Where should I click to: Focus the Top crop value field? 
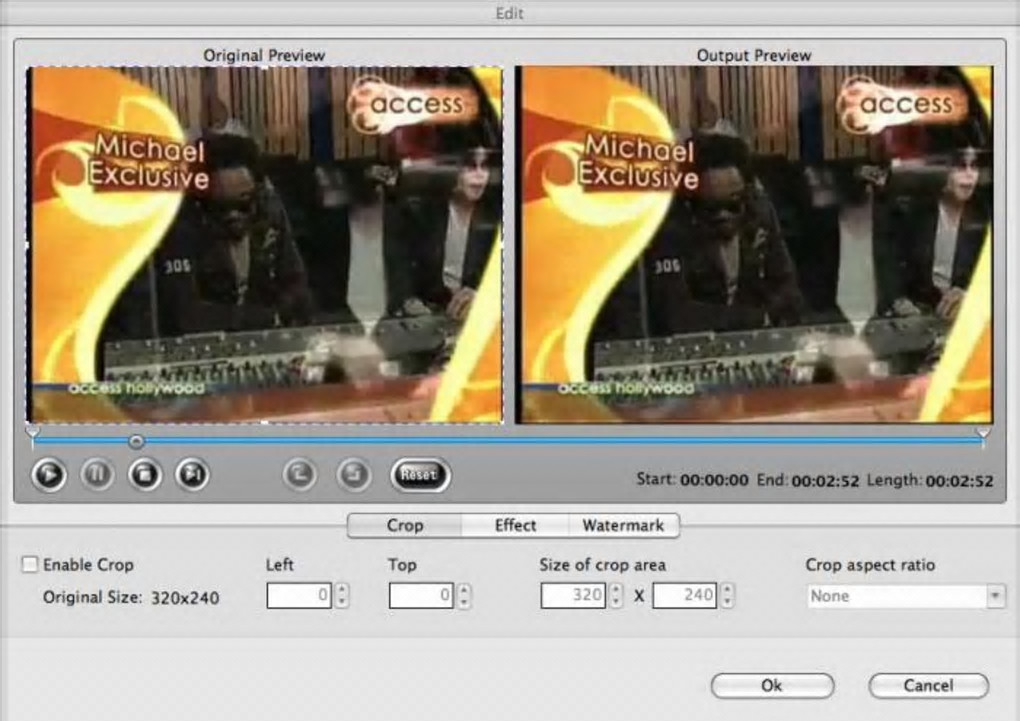(421, 595)
